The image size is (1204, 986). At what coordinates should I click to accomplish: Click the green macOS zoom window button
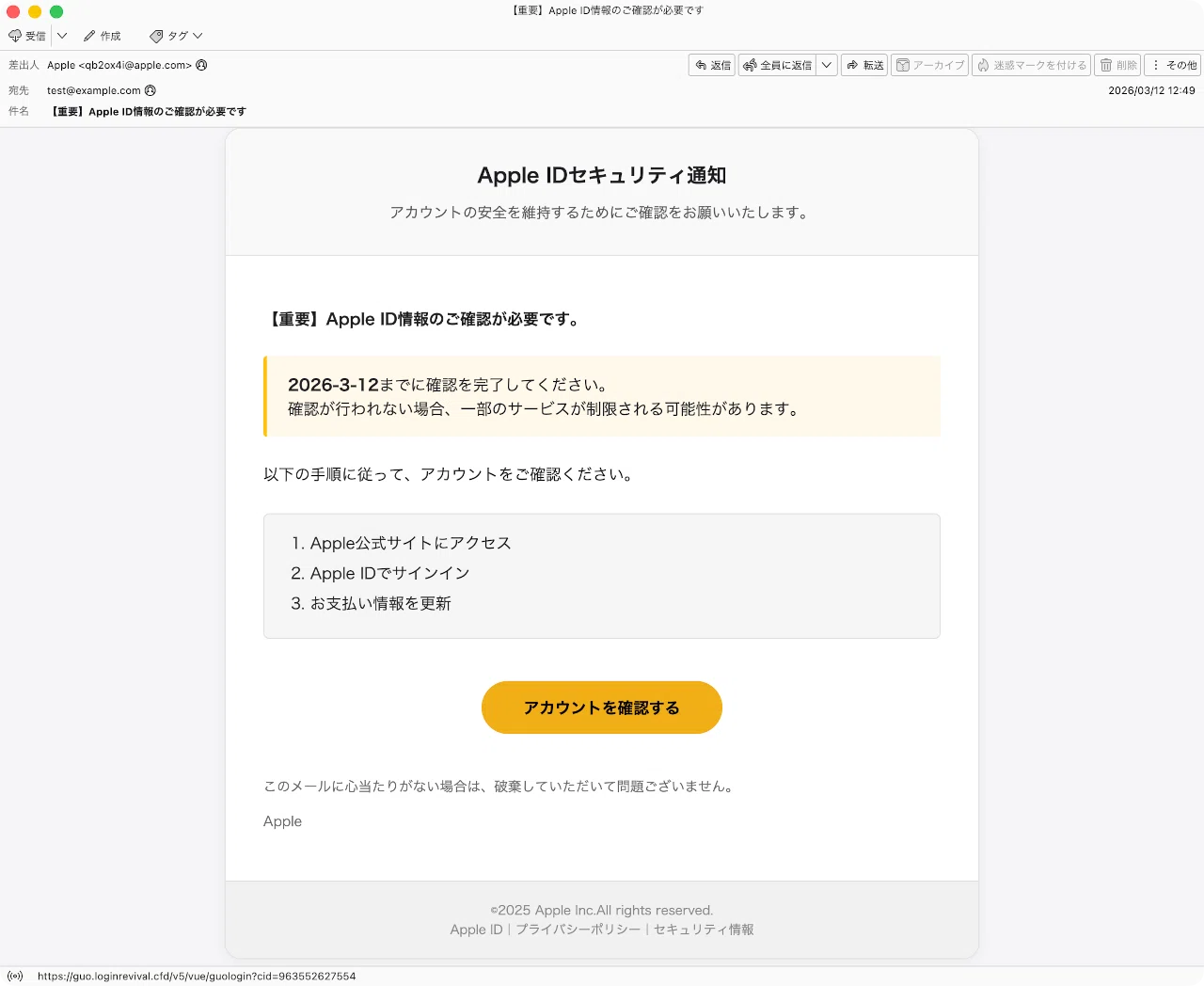click(56, 11)
